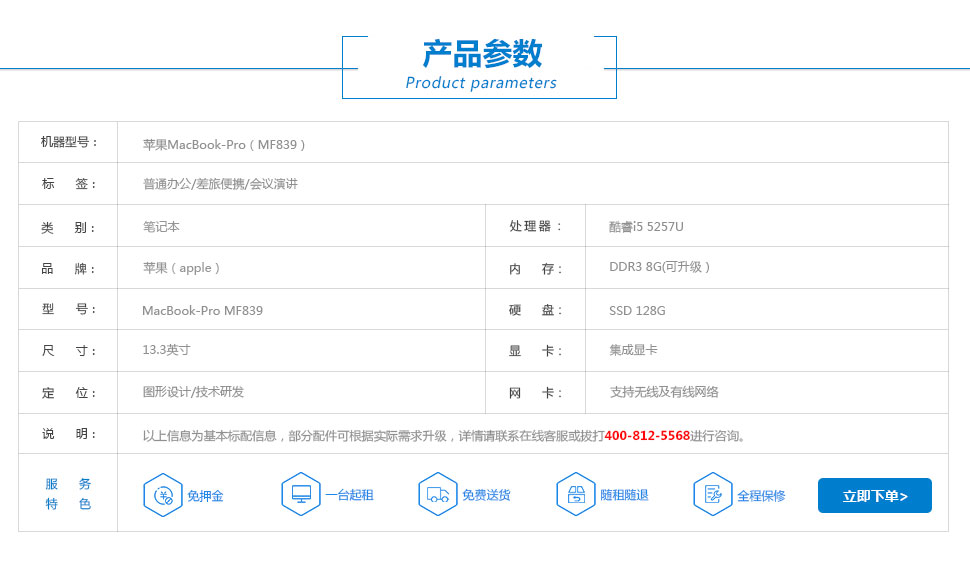Click the 品牌 row label
Viewport: 970px width, 565px height.
(x=68, y=269)
